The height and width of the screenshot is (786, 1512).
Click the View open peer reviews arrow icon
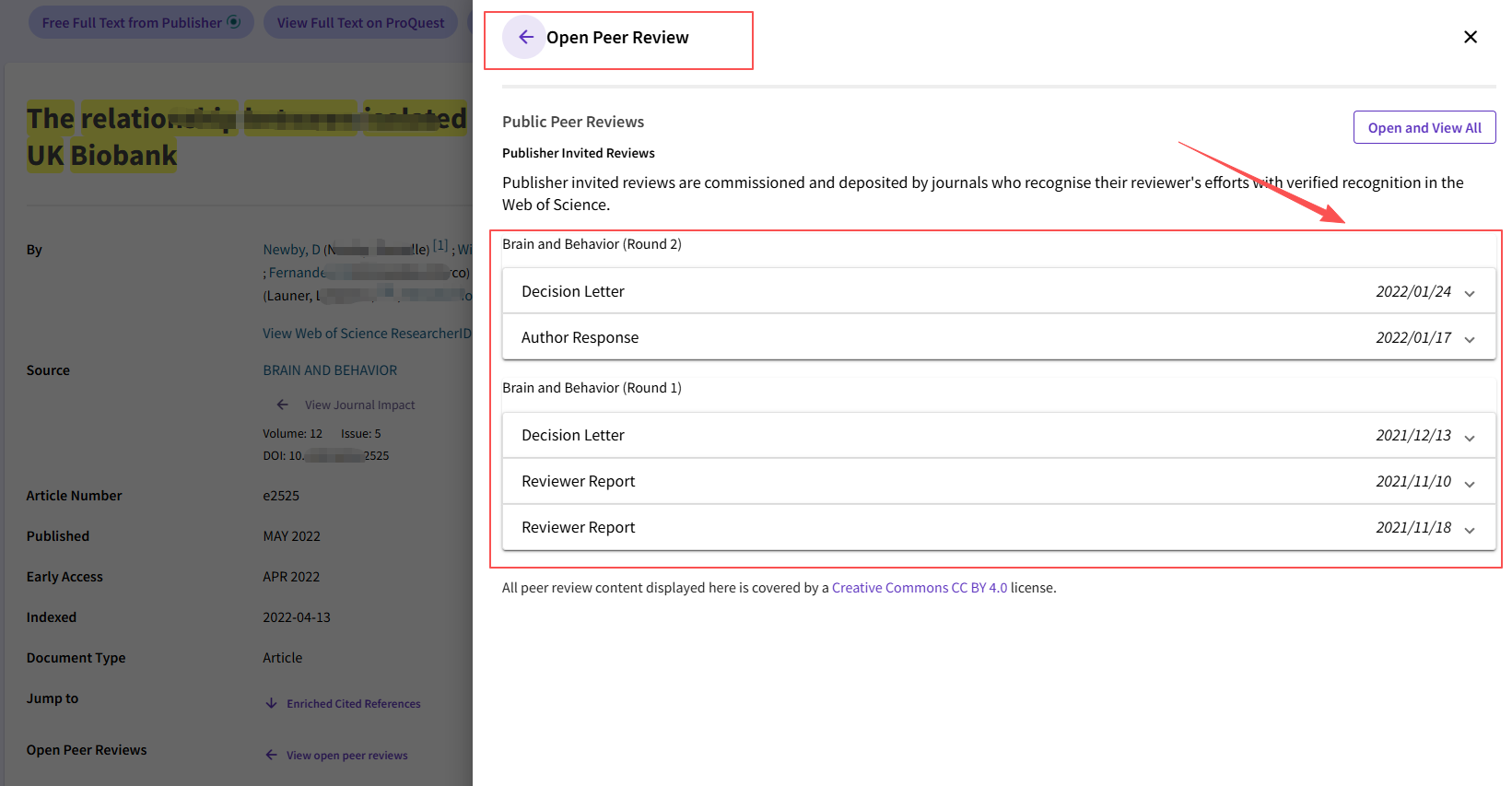click(x=272, y=755)
